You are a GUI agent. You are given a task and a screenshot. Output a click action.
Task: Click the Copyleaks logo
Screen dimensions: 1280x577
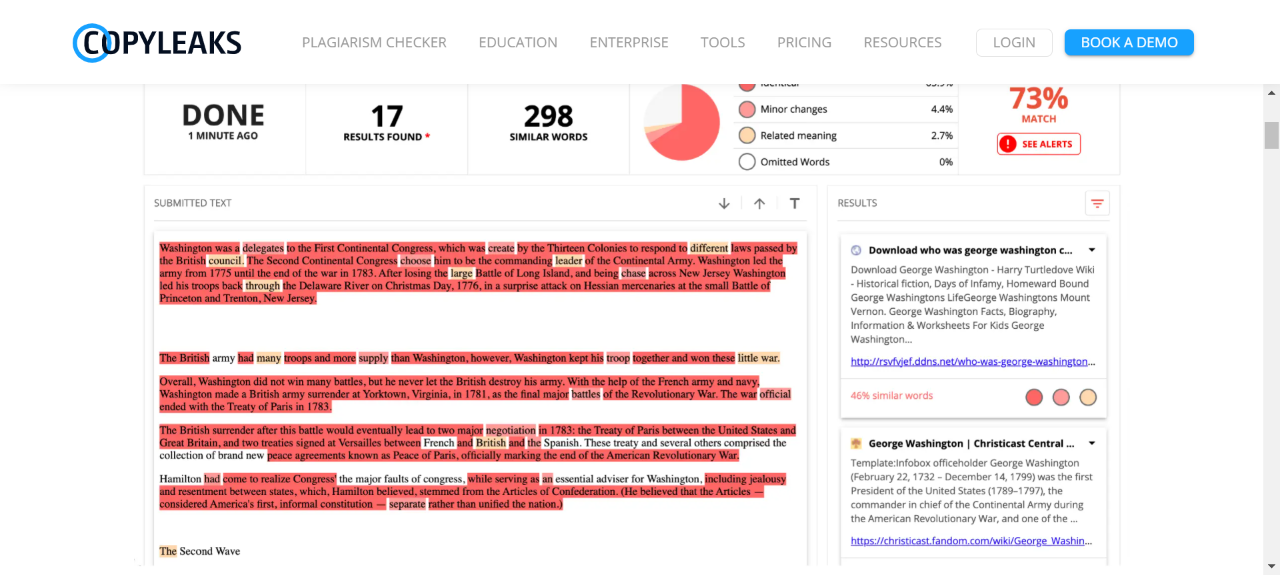[157, 42]
